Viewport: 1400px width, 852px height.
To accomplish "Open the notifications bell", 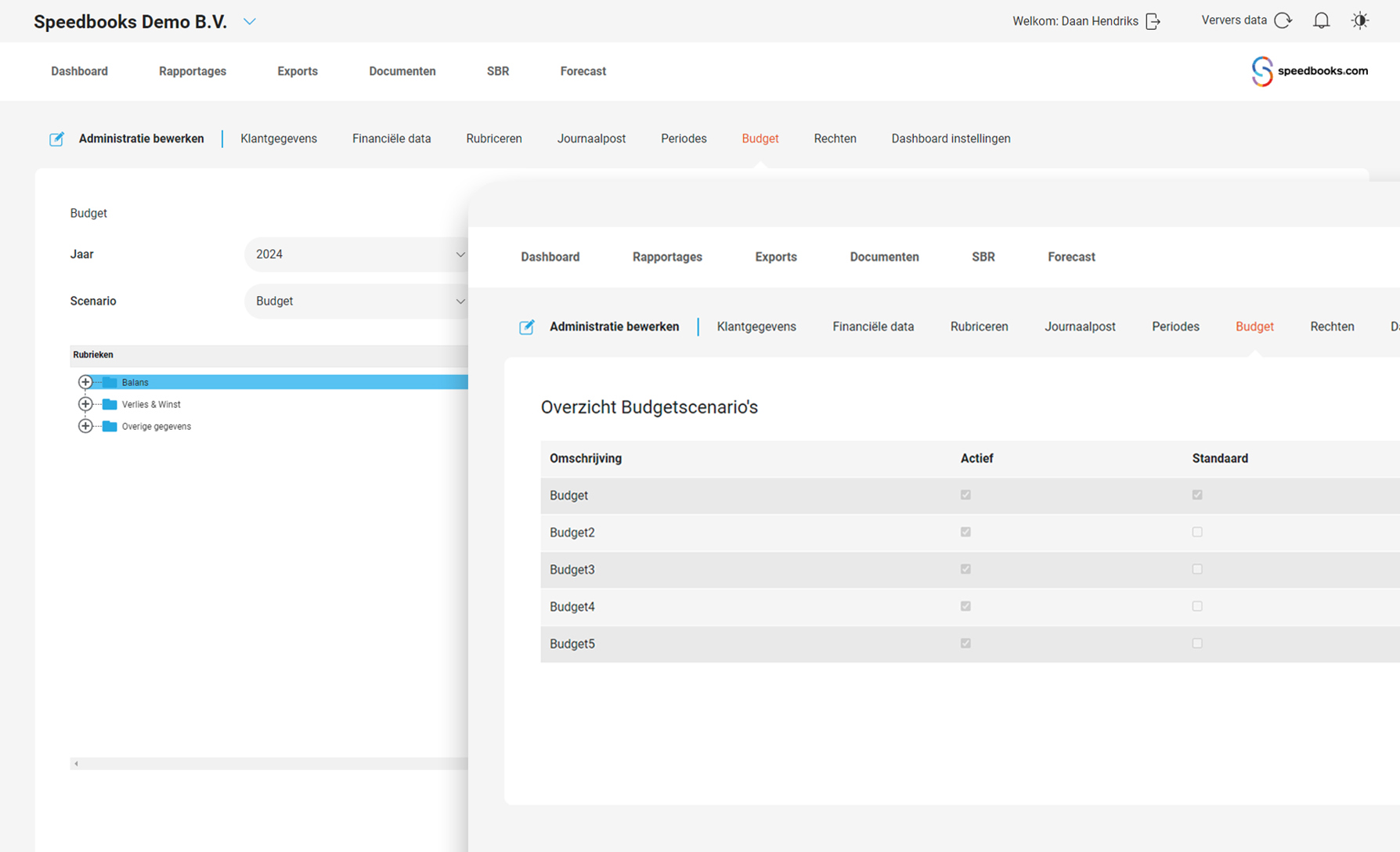I will [x=1321, y=21].
